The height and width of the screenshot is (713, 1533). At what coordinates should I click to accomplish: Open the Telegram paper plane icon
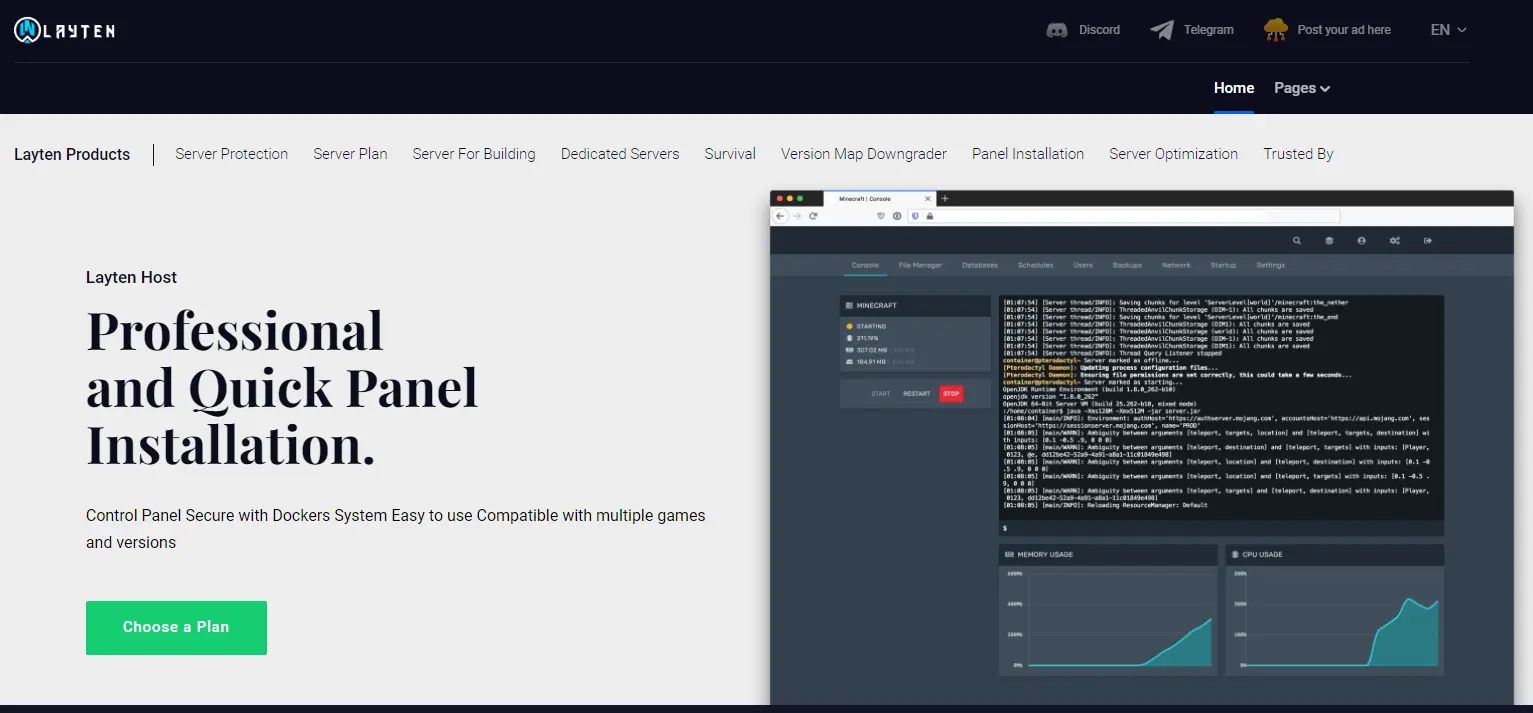pos(1162,30)
